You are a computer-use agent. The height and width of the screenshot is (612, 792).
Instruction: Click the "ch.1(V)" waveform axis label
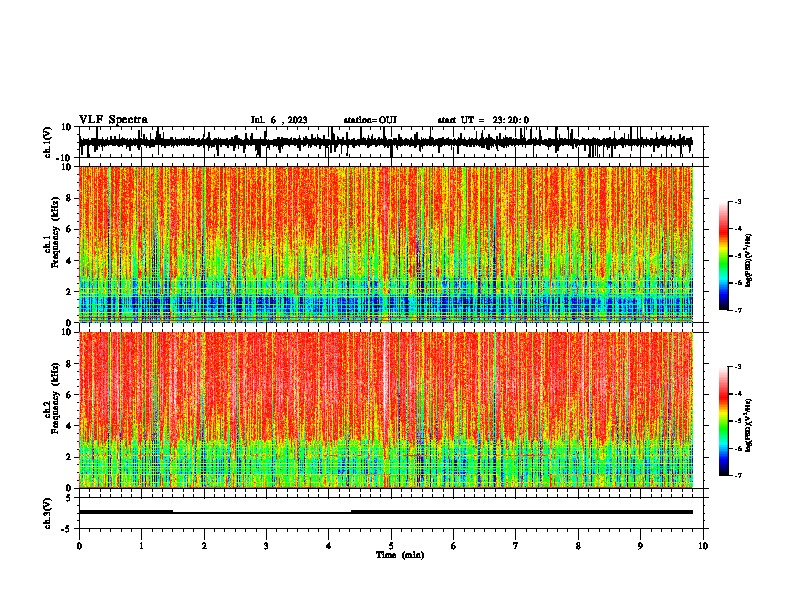[48, 142]
